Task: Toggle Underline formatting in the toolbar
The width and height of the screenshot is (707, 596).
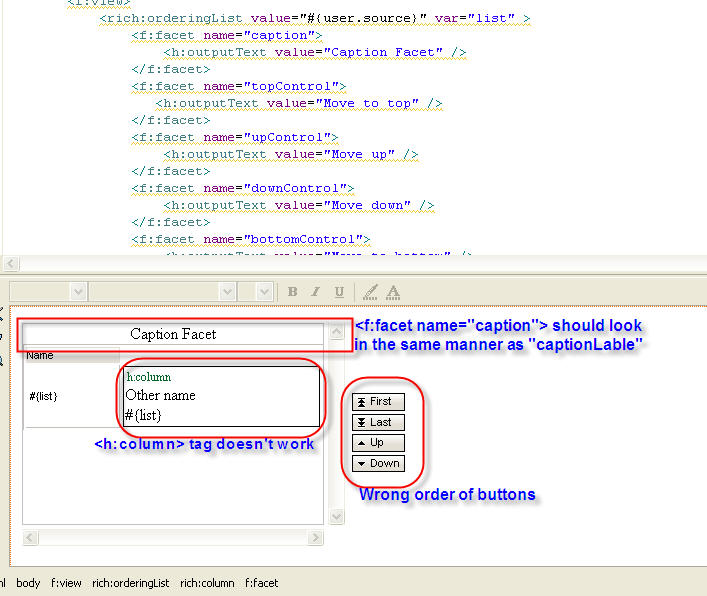Action: [x=339, y=292]
